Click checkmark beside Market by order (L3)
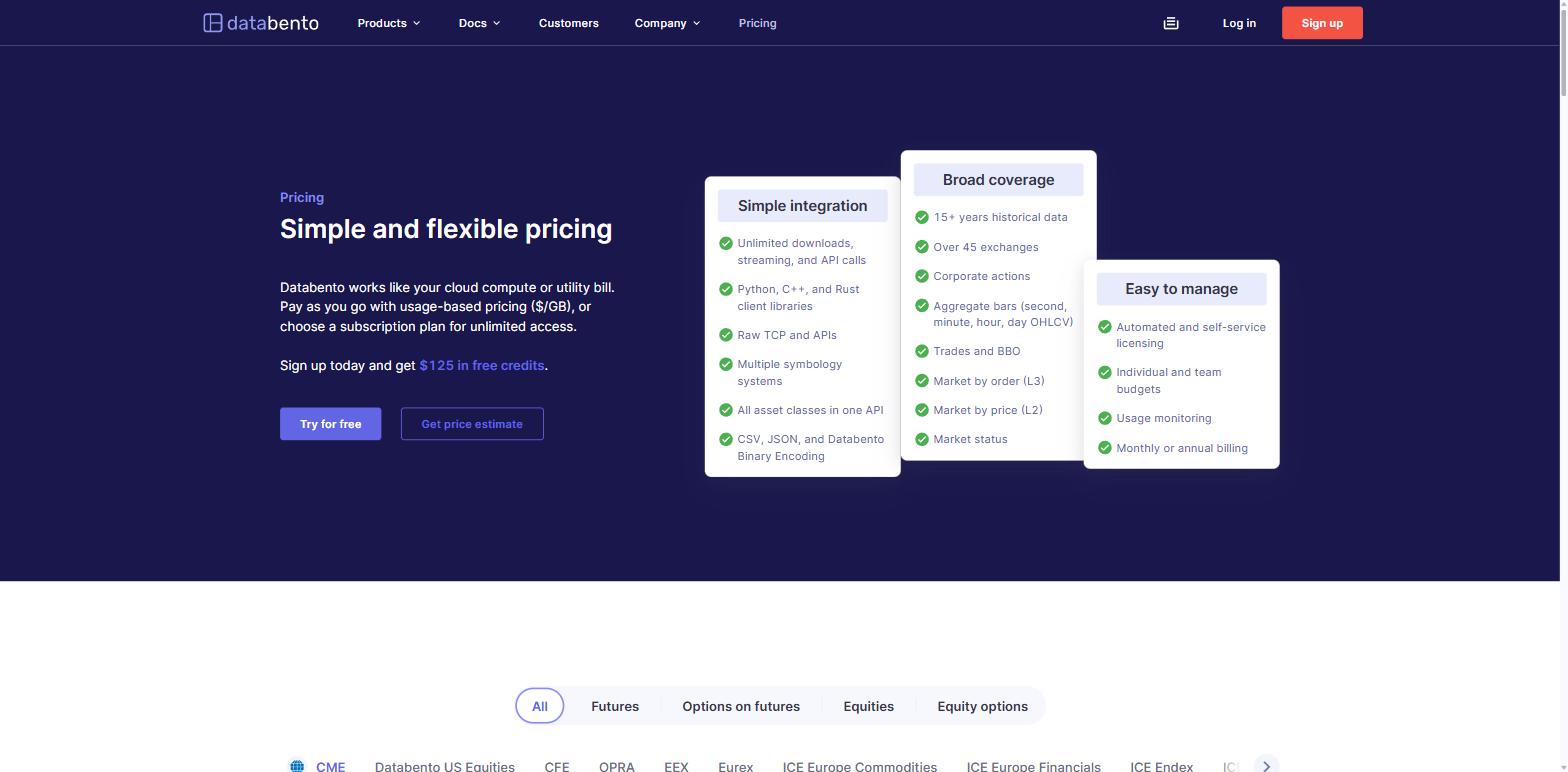This screenshot has height=772, width=1568. [922, 381]
